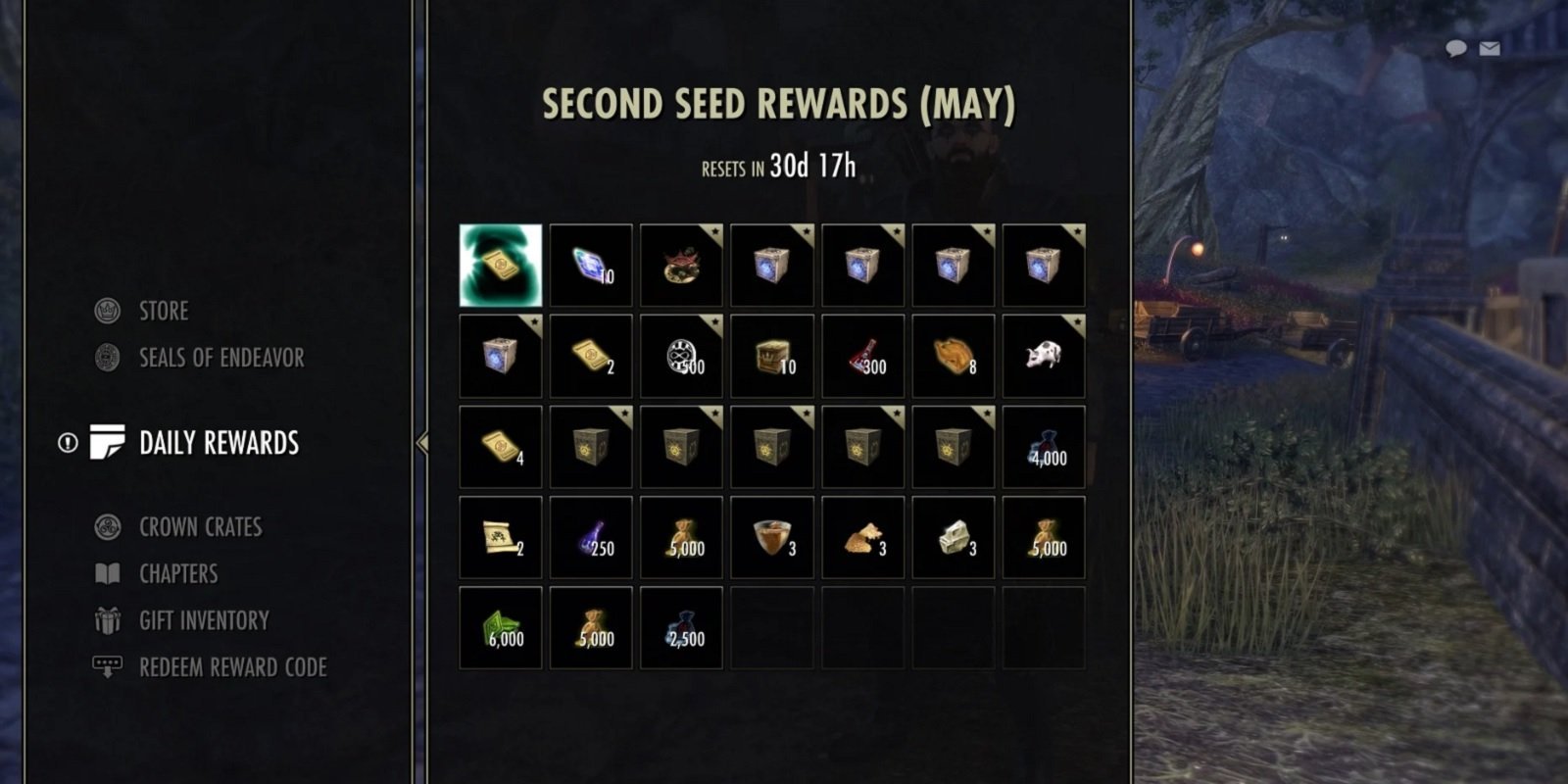
Task: Select the roast chicken food reward with 8
Action: pyautogui.click(x=953, y=356)
